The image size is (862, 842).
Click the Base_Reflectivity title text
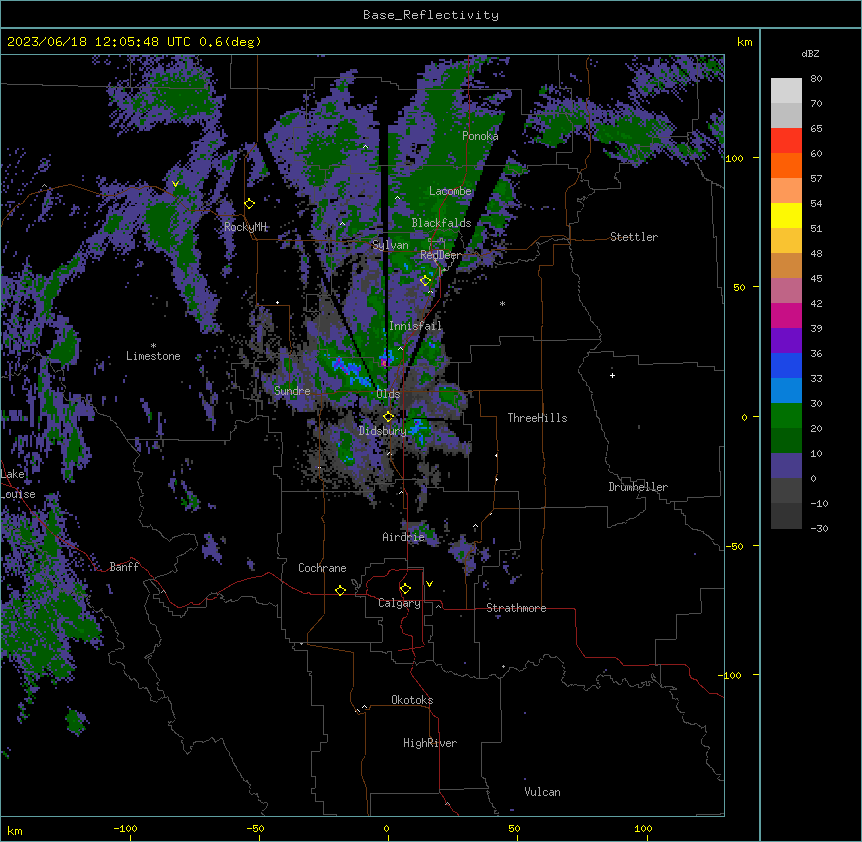431,15
